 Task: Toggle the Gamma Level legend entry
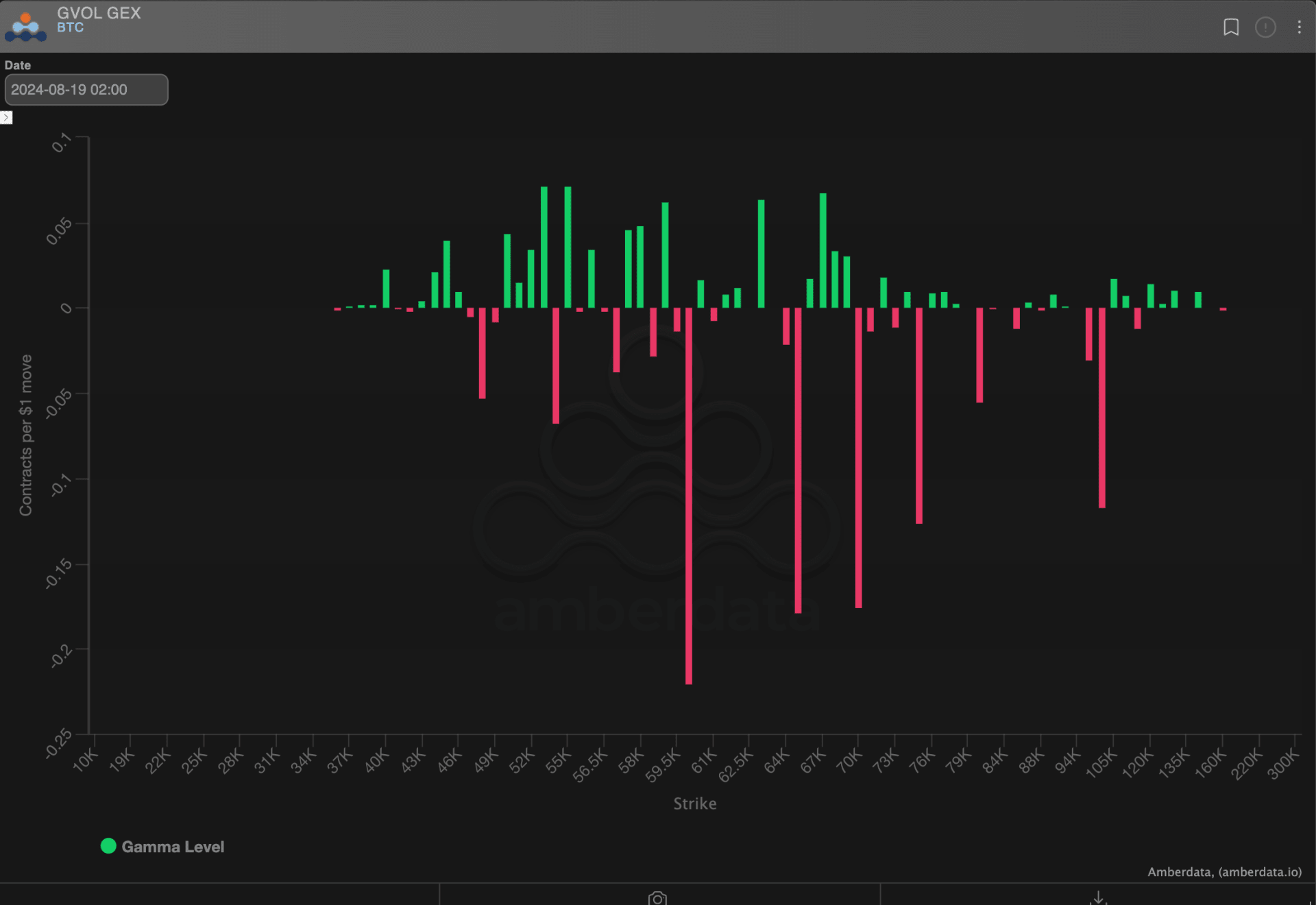tap(162, 847)
